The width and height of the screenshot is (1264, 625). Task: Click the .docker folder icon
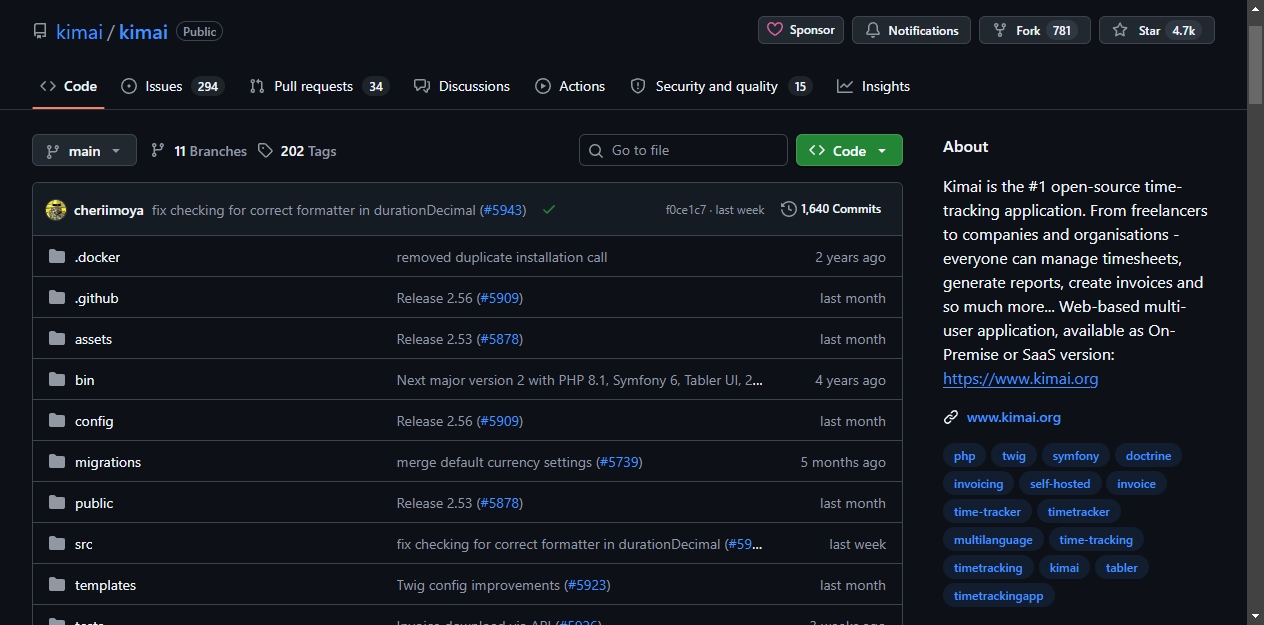(x=57, y=257)
